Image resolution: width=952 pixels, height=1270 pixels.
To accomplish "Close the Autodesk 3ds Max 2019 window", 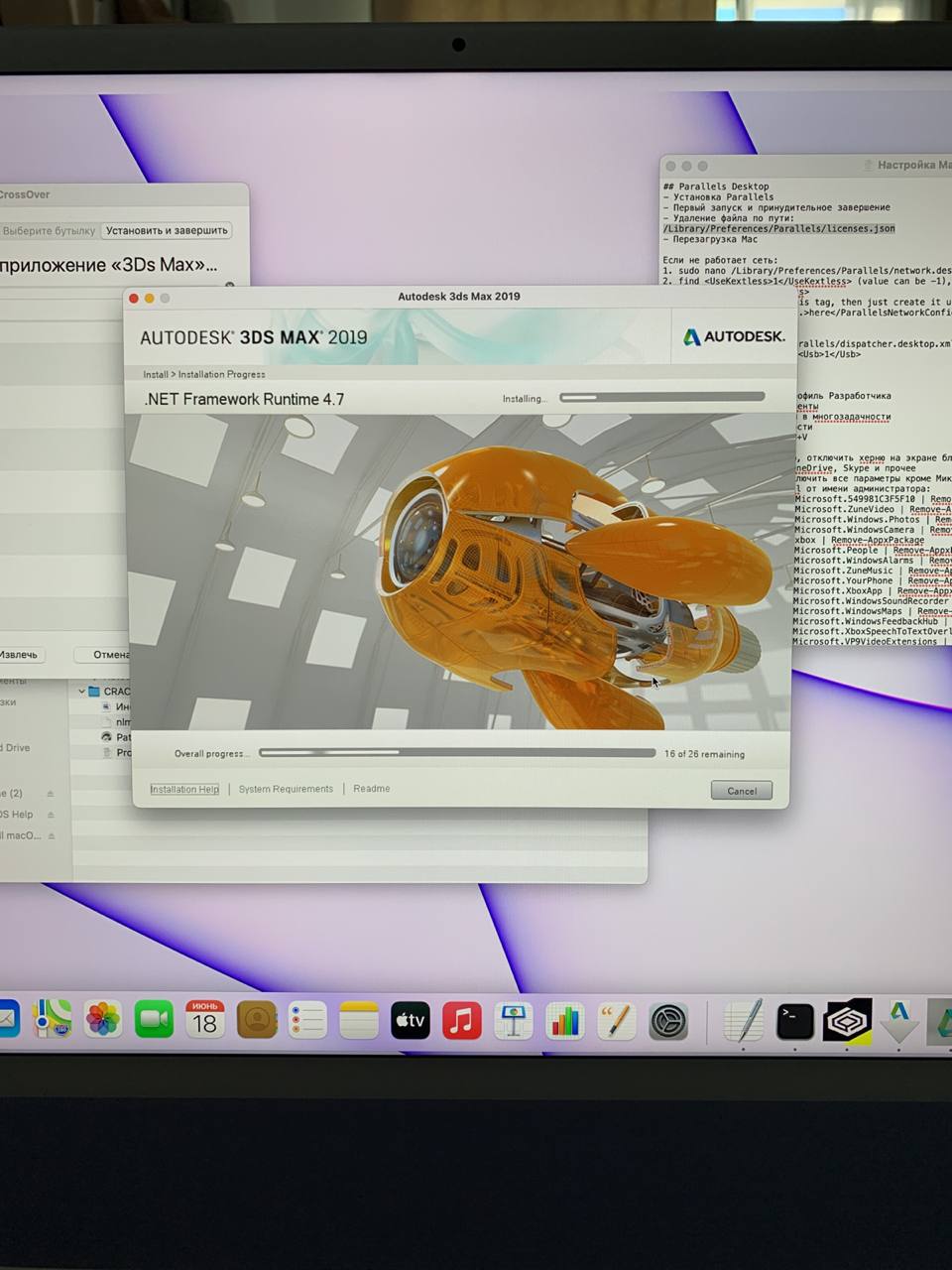I will pos(133,298).
